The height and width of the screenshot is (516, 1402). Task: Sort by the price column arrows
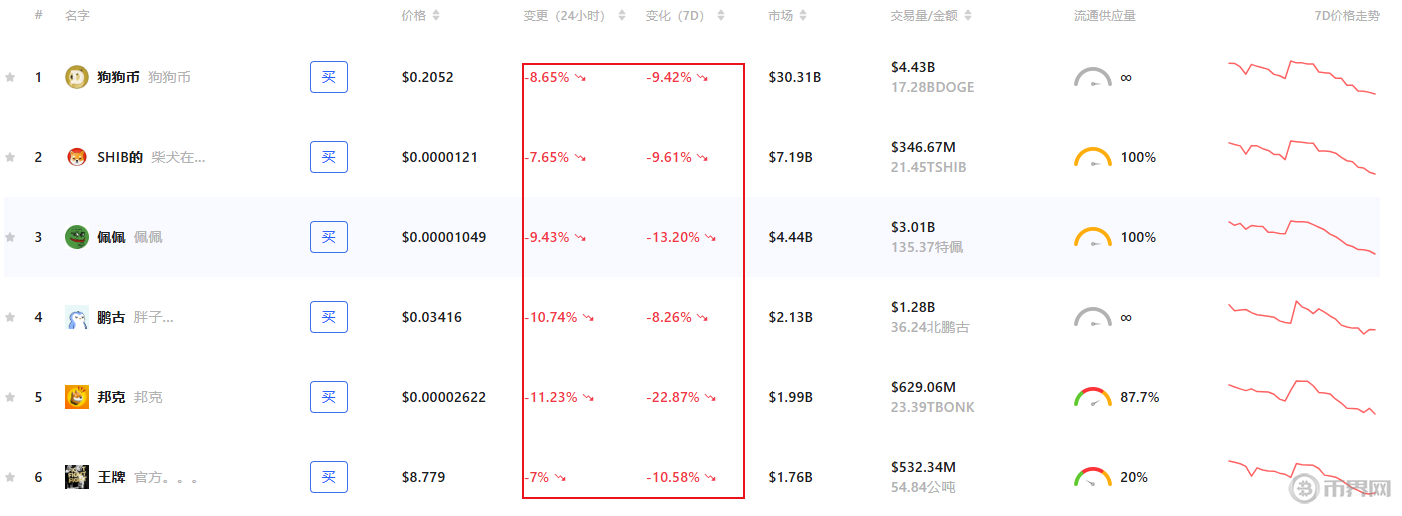(436, 16)
